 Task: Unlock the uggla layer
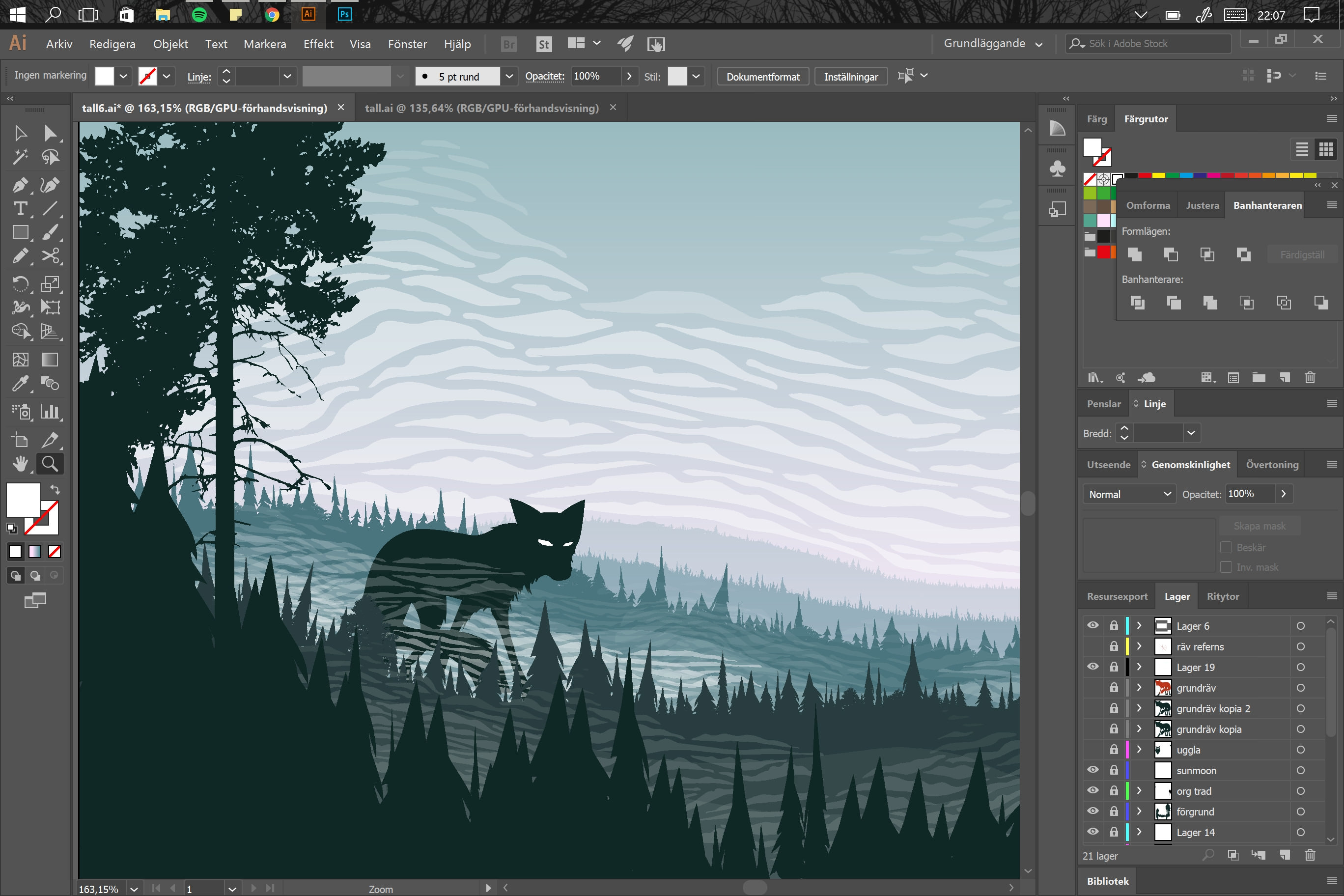(1114, 750)
